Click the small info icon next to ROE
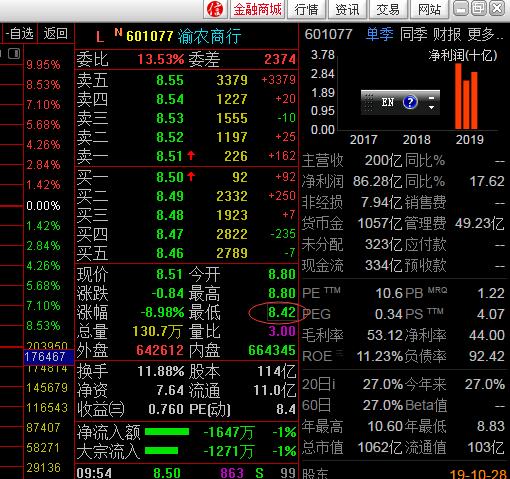This screenshot has height=479, width=510. (x=340, y=352)
